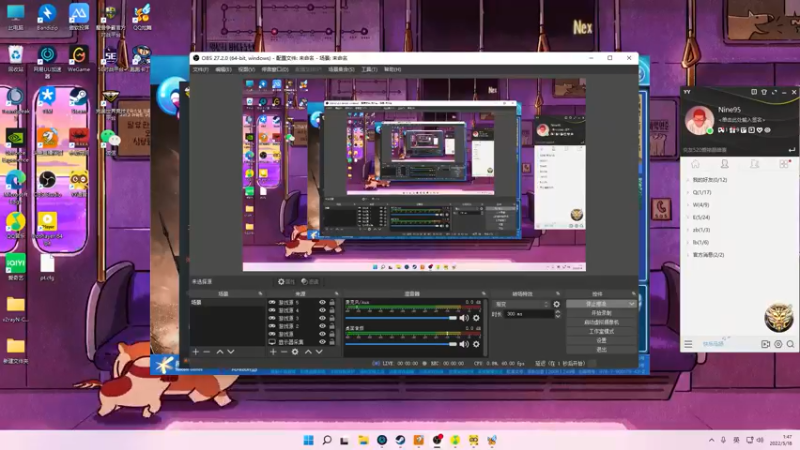Viewport: 800px width, 450px height.
Task: Open settings gear for 桌面音频 audio
Action: click(476, 344)
